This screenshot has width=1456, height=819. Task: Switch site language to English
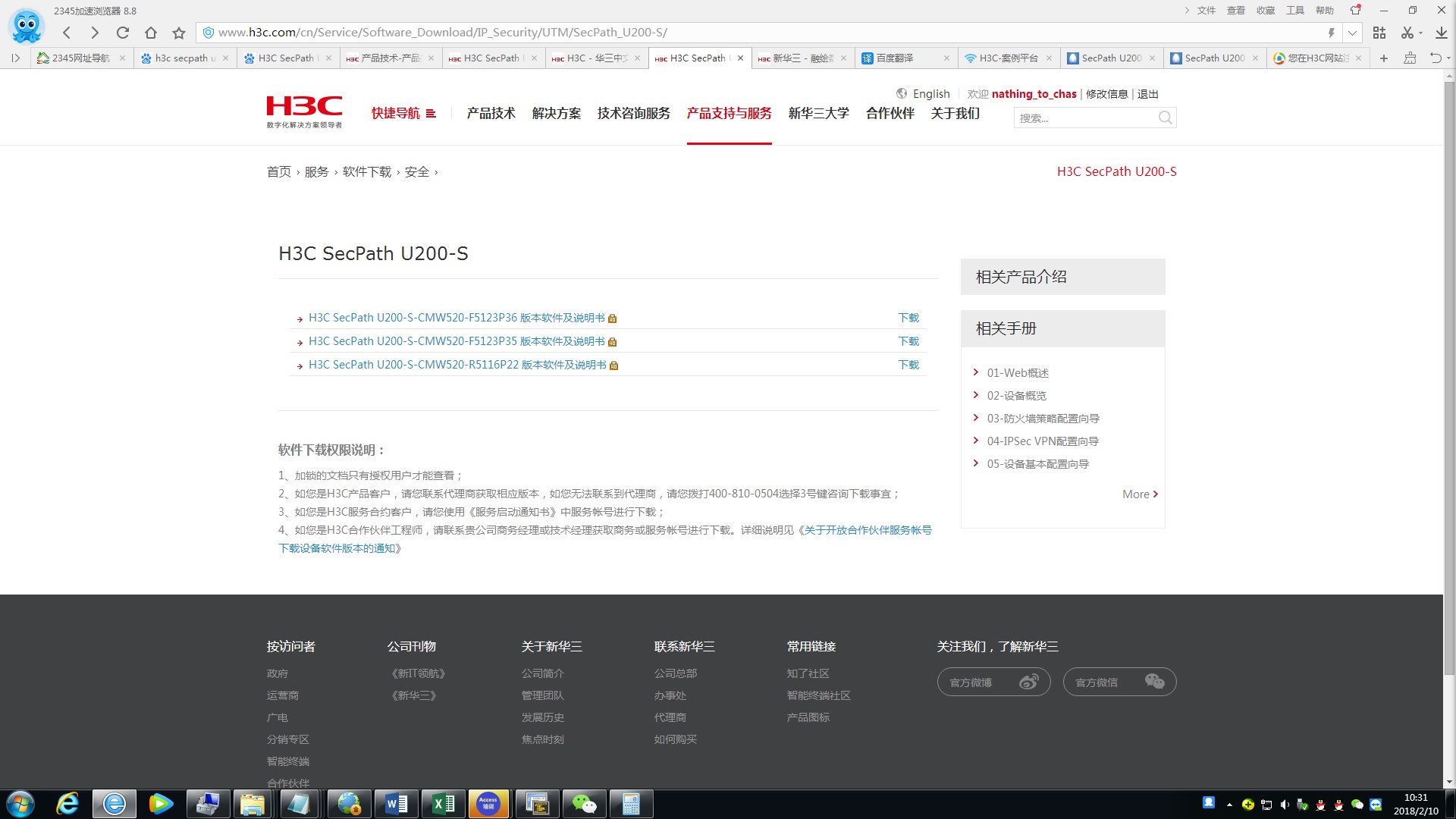(x=930, y=94)
